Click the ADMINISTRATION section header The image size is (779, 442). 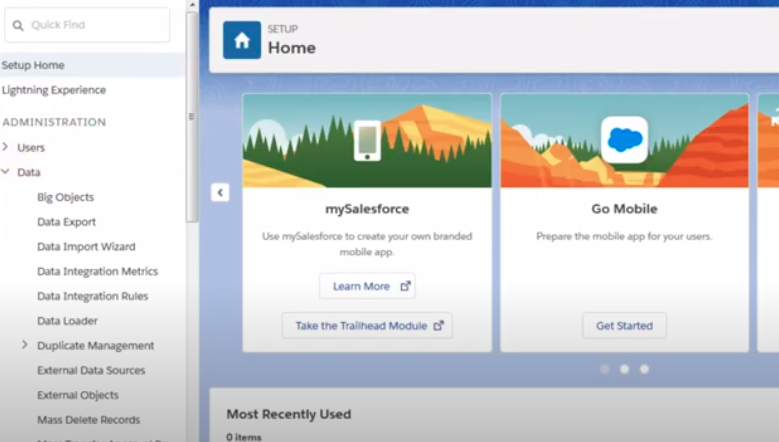coord(54,122)
